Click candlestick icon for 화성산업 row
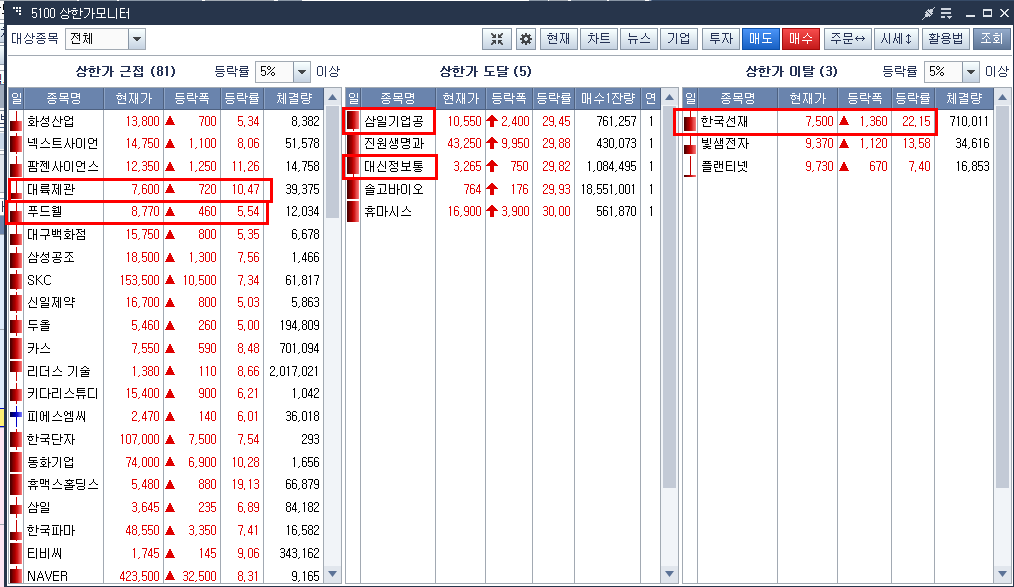Screen dimensions: 1014x587 tap(16, 121)
